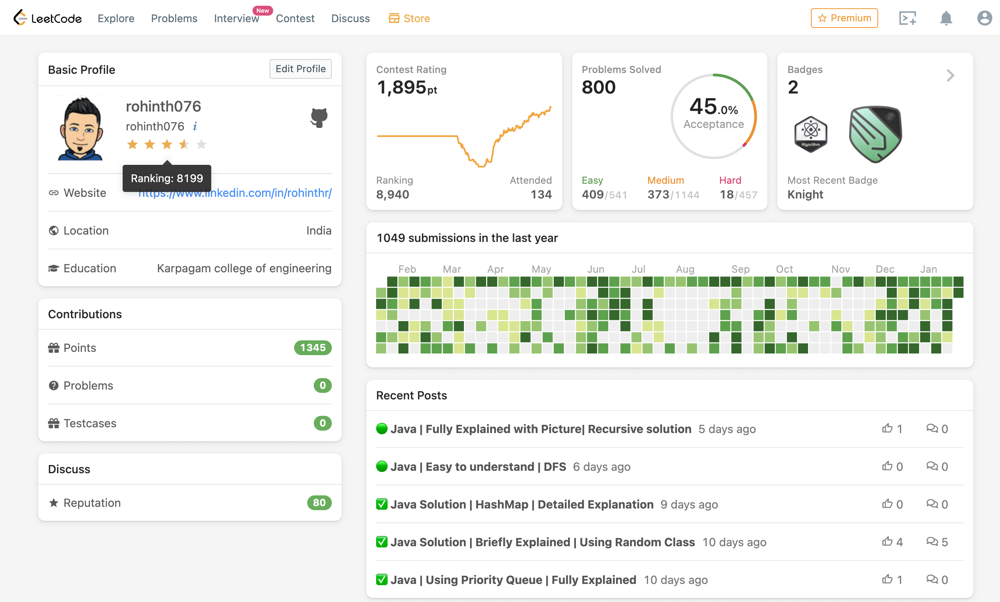
Task: Open Java Solution HashMap Detailed Explanation post
Action: tap(522, 504)
